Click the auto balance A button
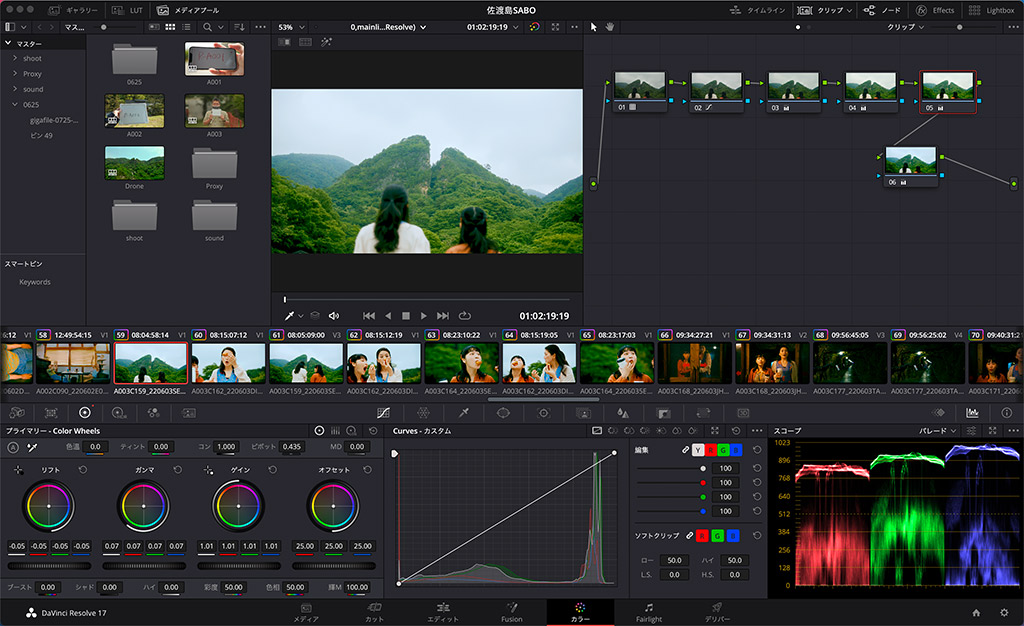Viewport: 1024px width, 626px height. point(13,447)
